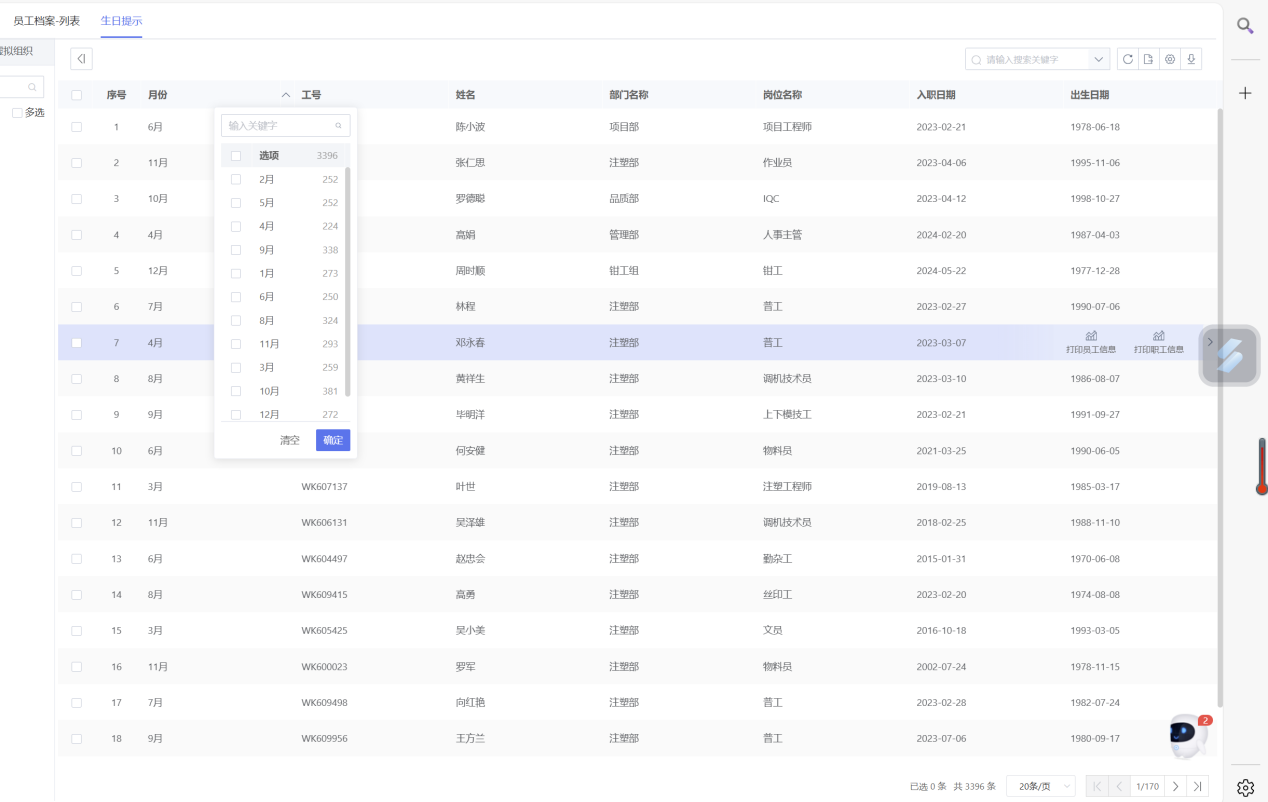Click the download icon in the toolbar

[x=1191, y=59]
